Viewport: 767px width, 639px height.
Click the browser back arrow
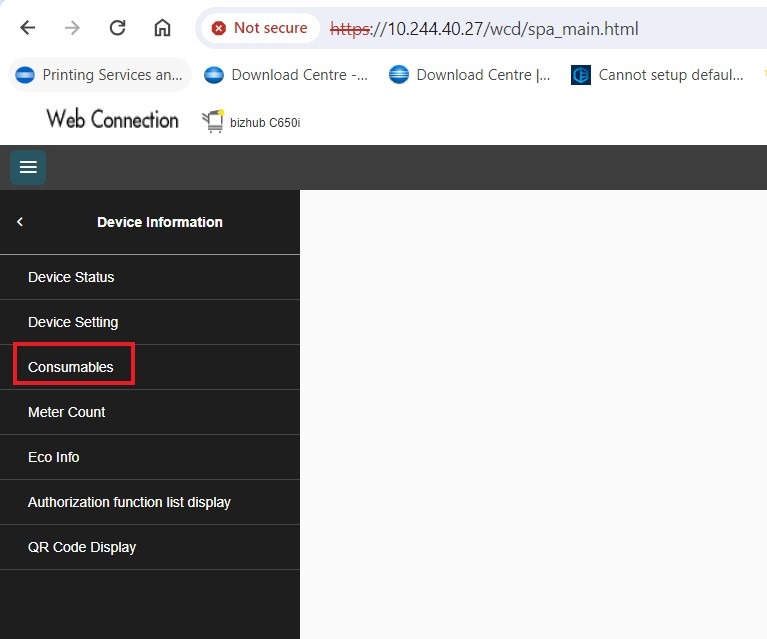pyautogui.click(x=27, y=28)
